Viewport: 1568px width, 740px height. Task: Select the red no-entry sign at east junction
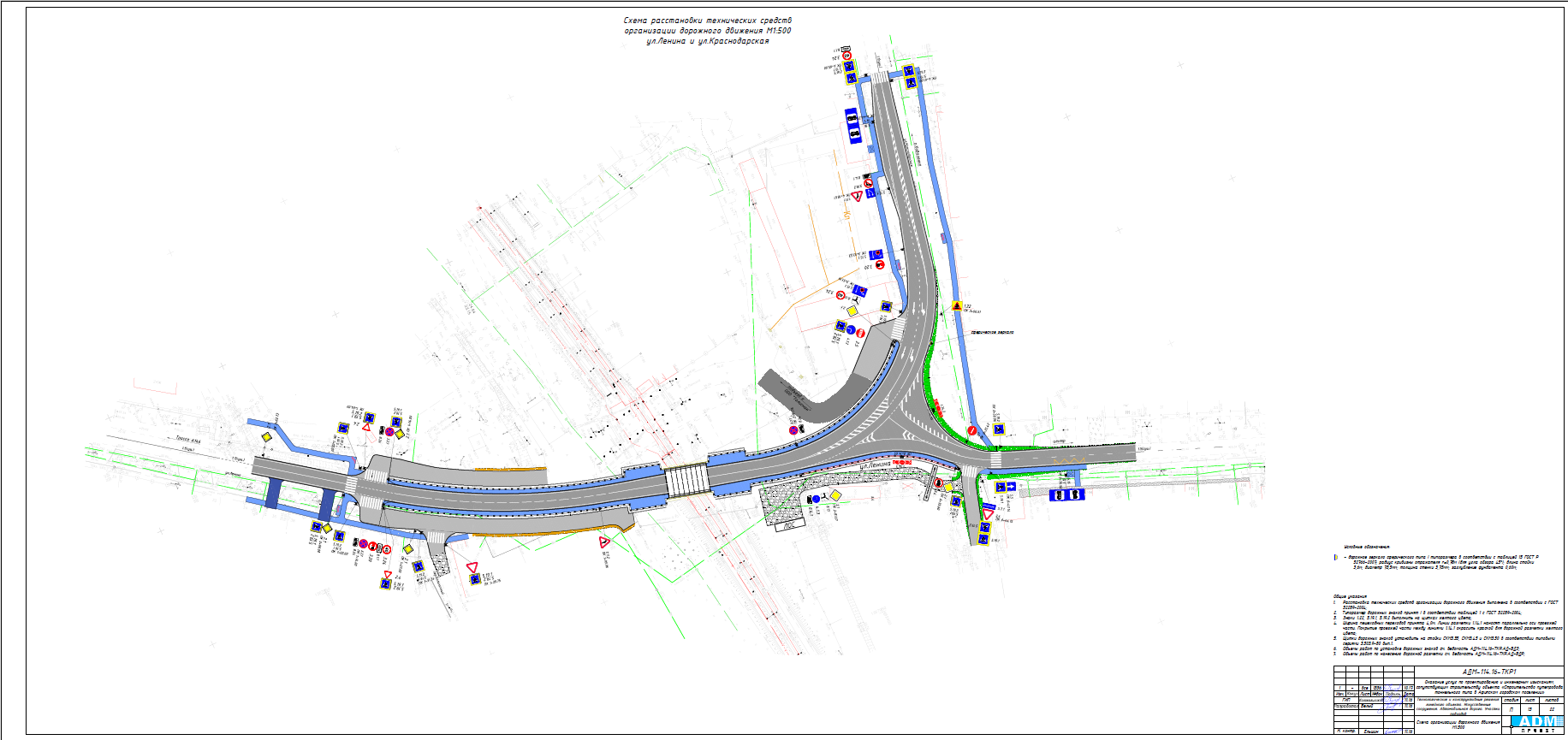pyautogui.click(x=972, y=431)
